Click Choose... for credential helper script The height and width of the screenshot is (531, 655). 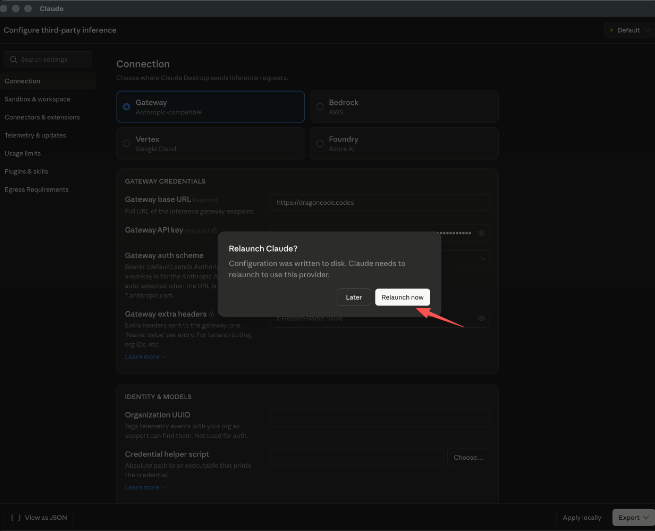tap(468, 457)
